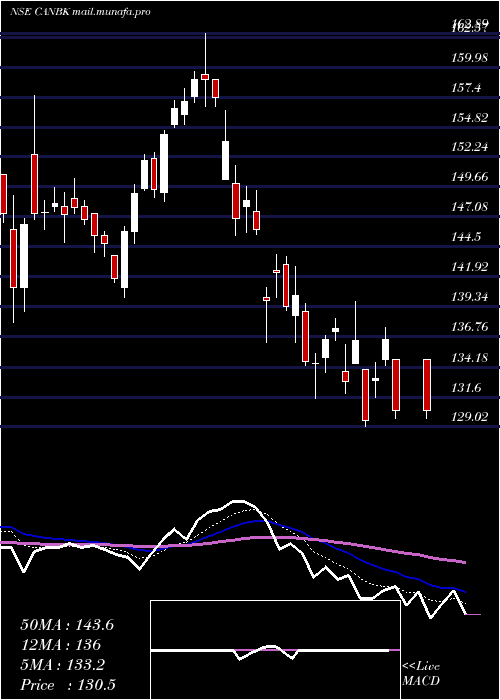
Task: Click the 134.18 price axis label
Action: tap(469, 357)
